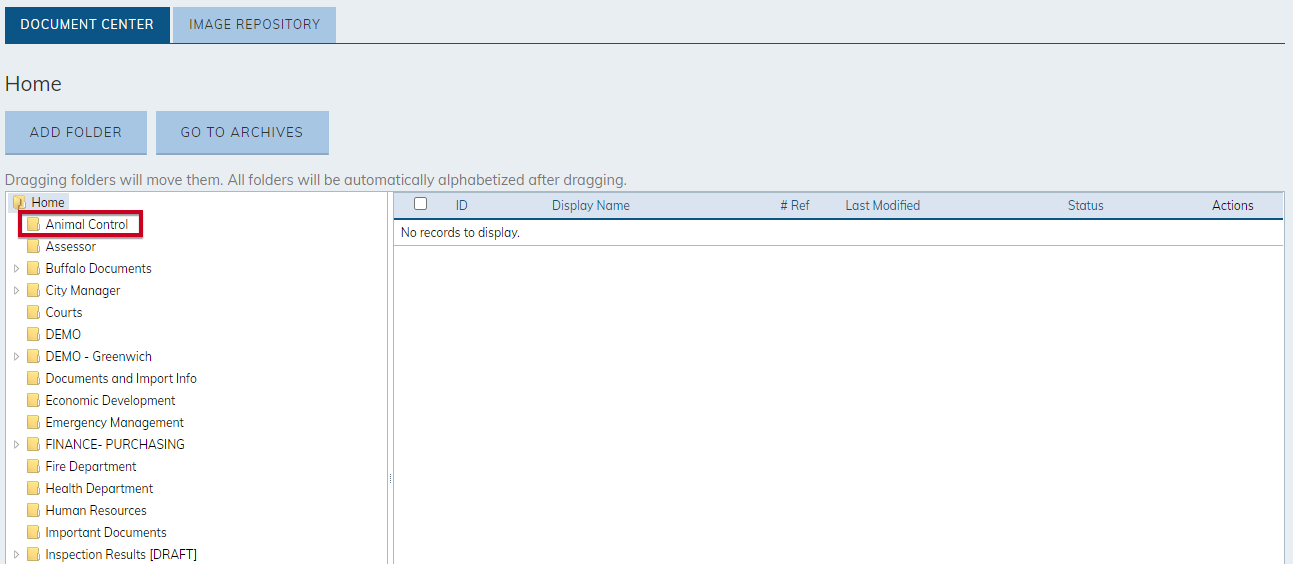Select the Human Resources folder label
The height and width of the screenshot is (564, 1293).
coord(96,511)
